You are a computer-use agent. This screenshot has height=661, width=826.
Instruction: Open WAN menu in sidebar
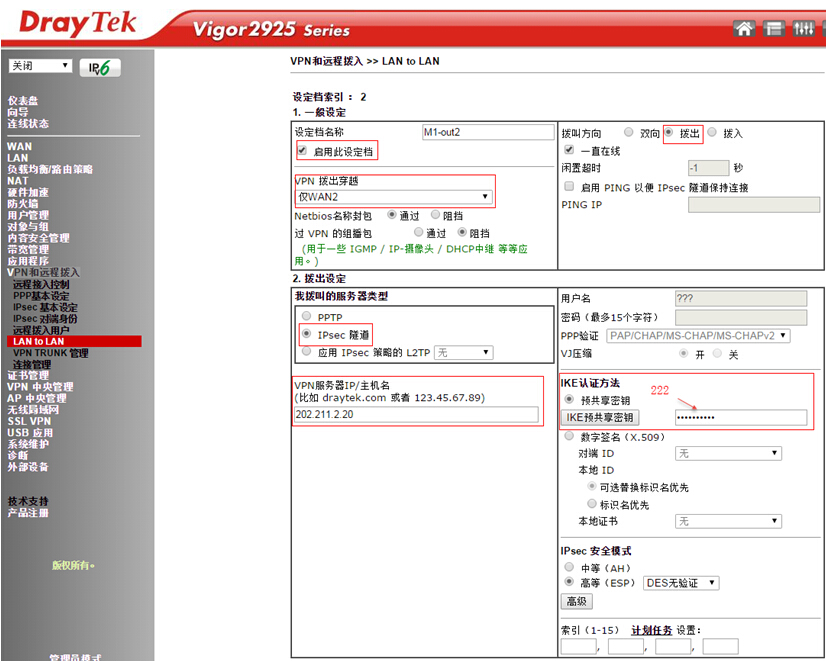coord(19,146)
